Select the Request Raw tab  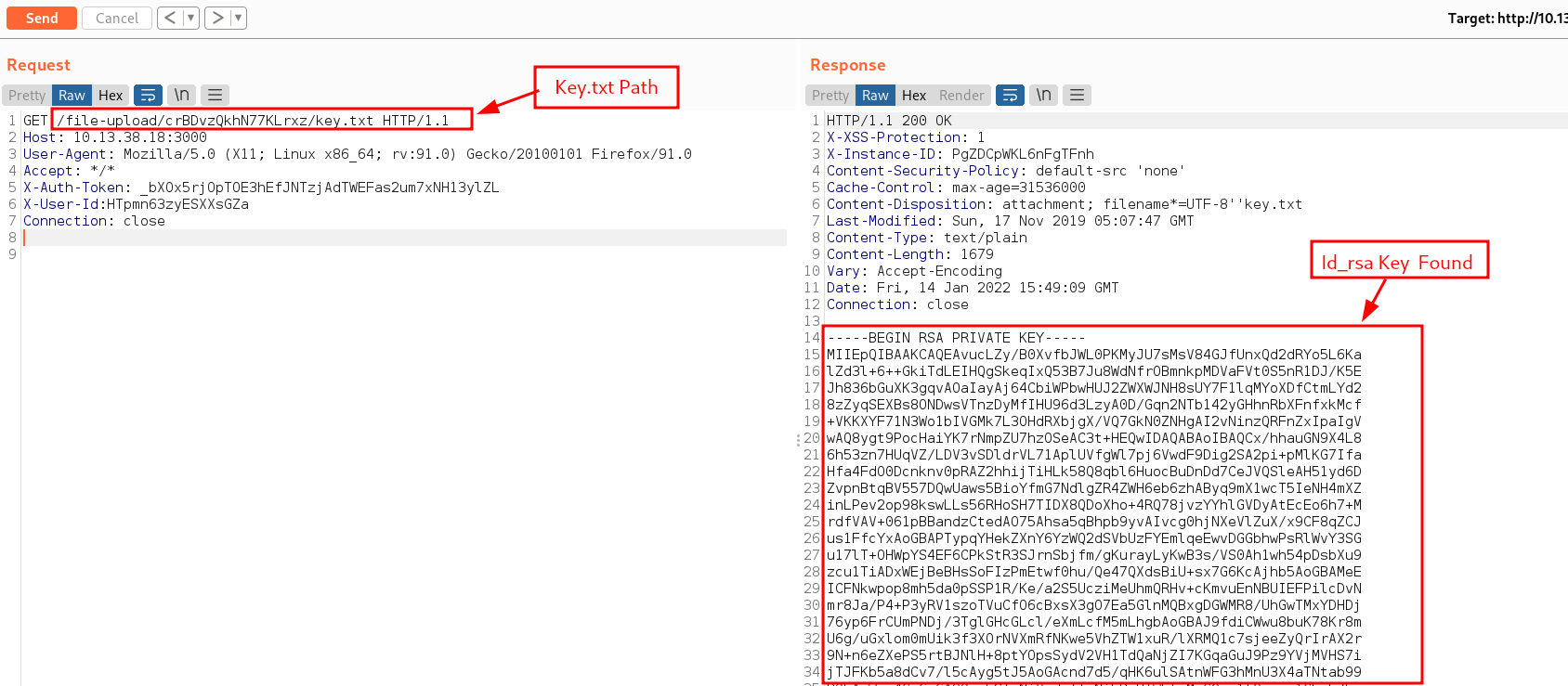72,95
